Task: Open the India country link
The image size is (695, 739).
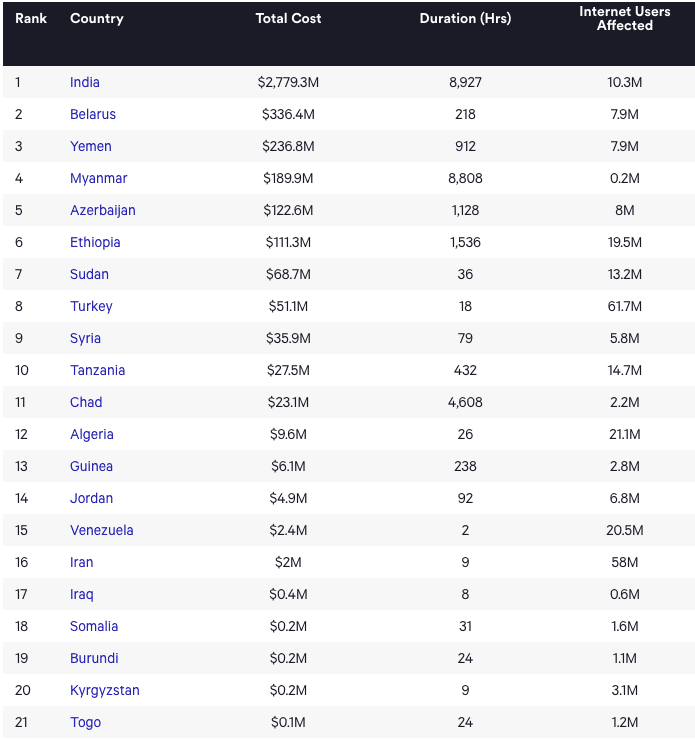Action: click(85, 82)
